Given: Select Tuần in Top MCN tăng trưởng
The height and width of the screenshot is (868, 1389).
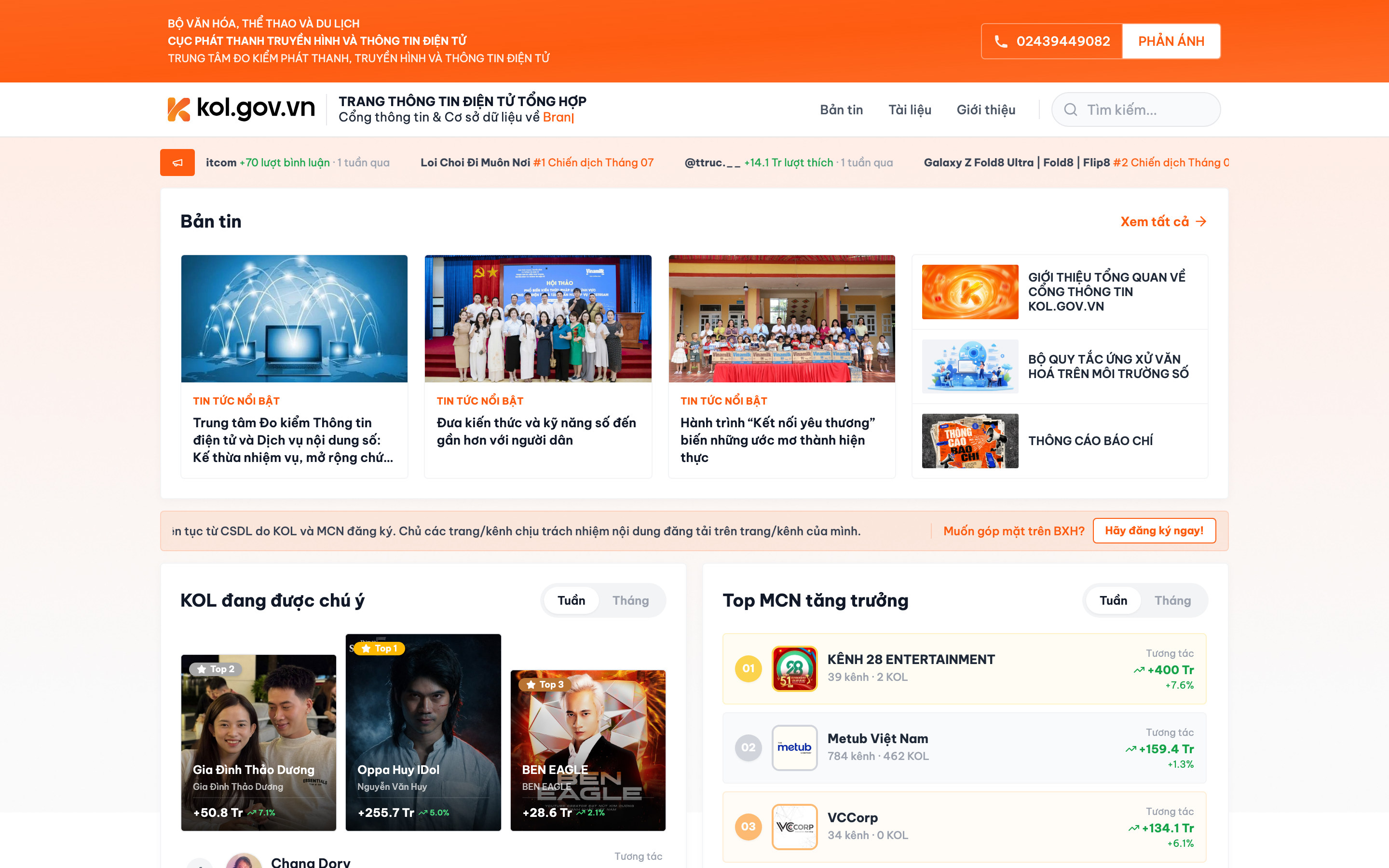Looking at the screenshot, I should [x=1113, y=600].
